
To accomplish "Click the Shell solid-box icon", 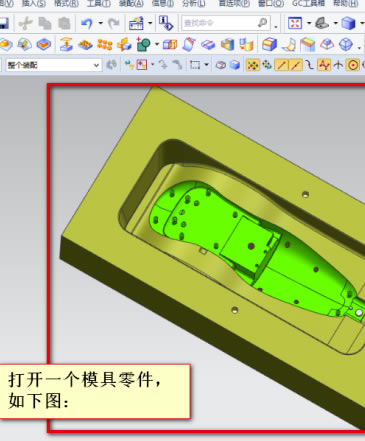I will click(269, 44).
